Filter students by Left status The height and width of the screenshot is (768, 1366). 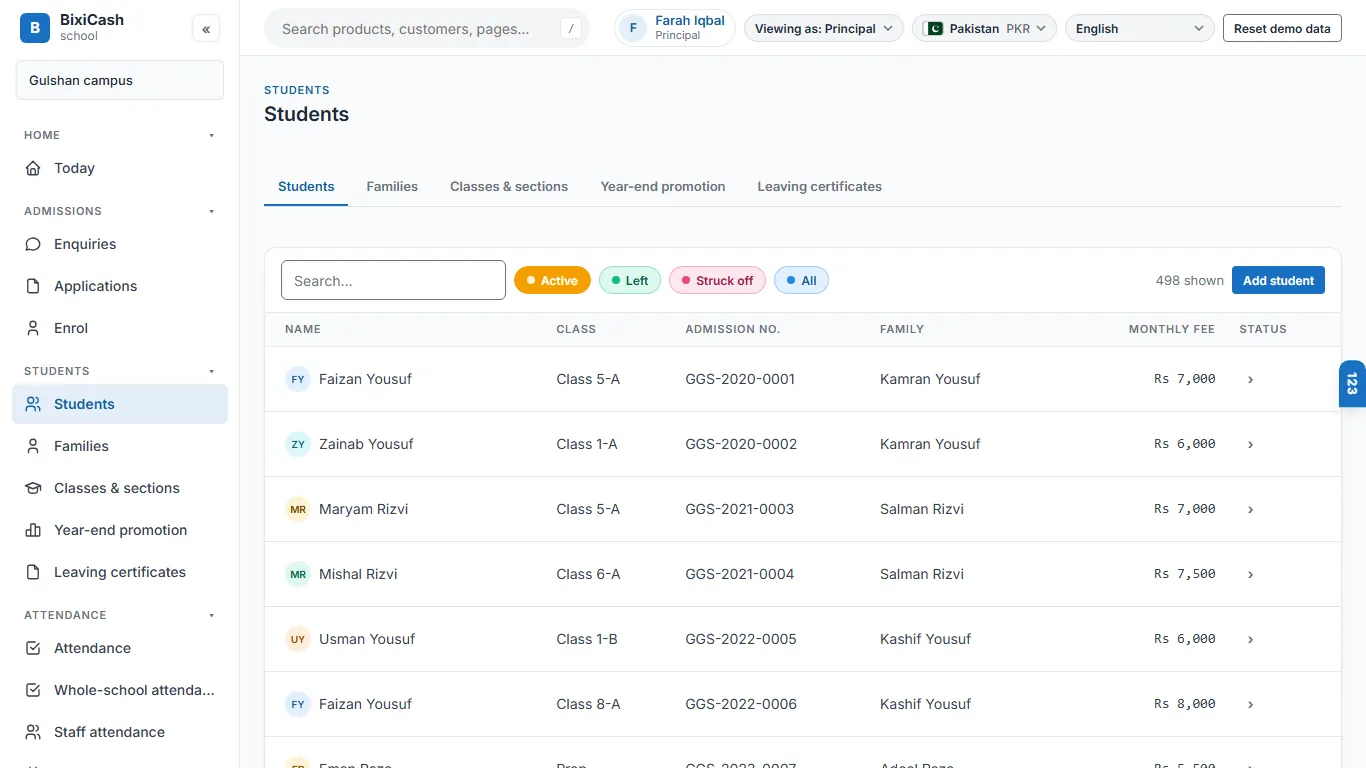(630, 281)
